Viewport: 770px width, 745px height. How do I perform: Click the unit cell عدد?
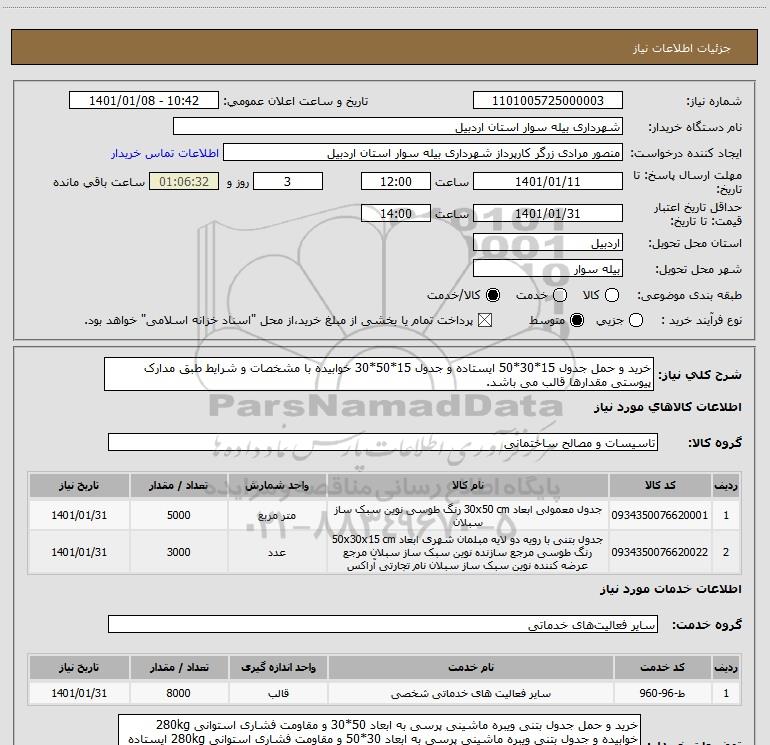click(x=277, y=552)
